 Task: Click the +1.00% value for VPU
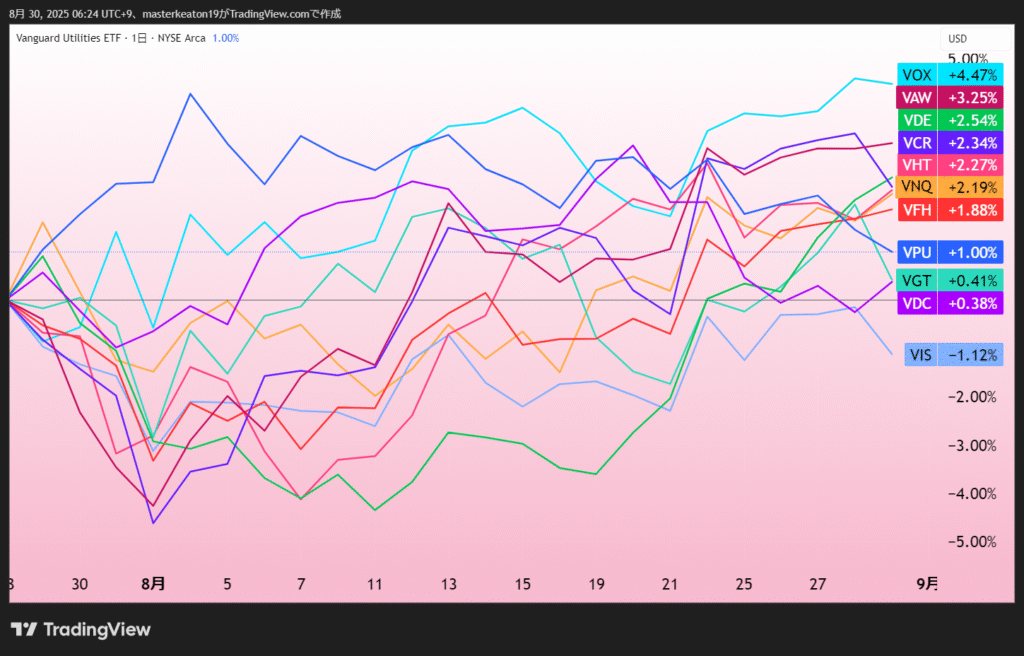(x=971, y=252)
